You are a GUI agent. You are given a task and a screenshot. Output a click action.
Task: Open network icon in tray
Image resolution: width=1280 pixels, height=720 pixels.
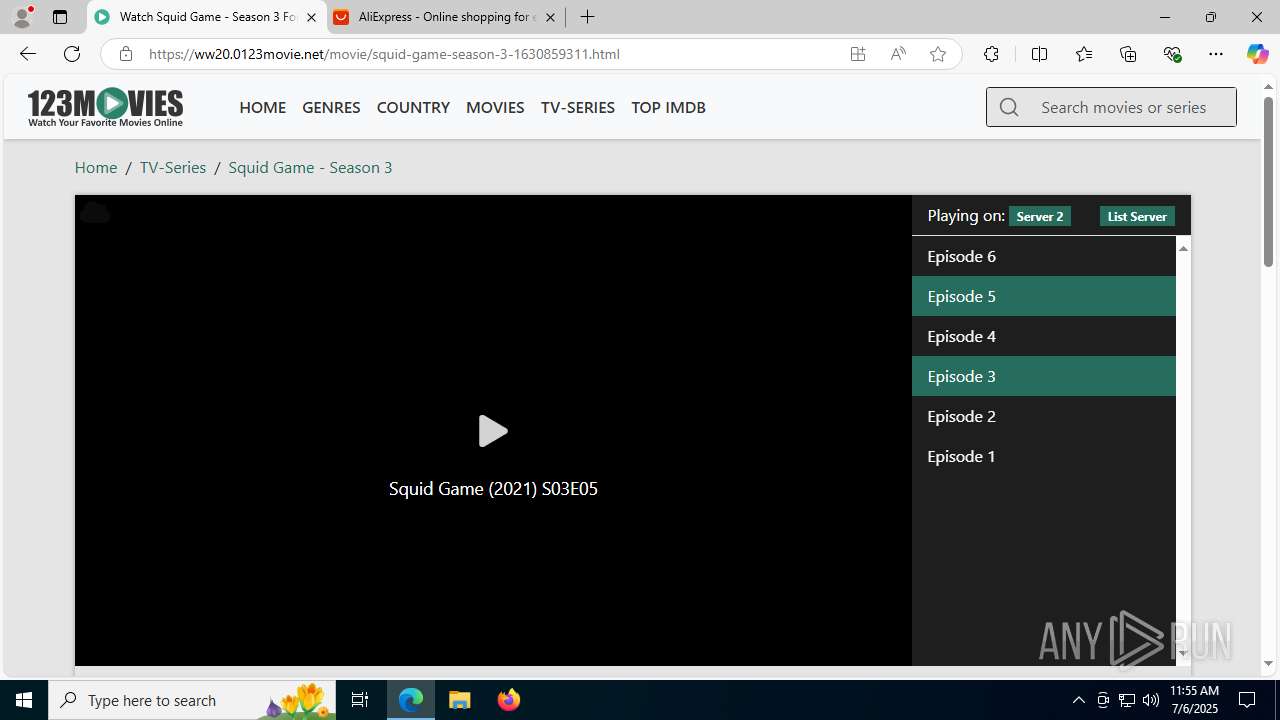coord(1126,700)
